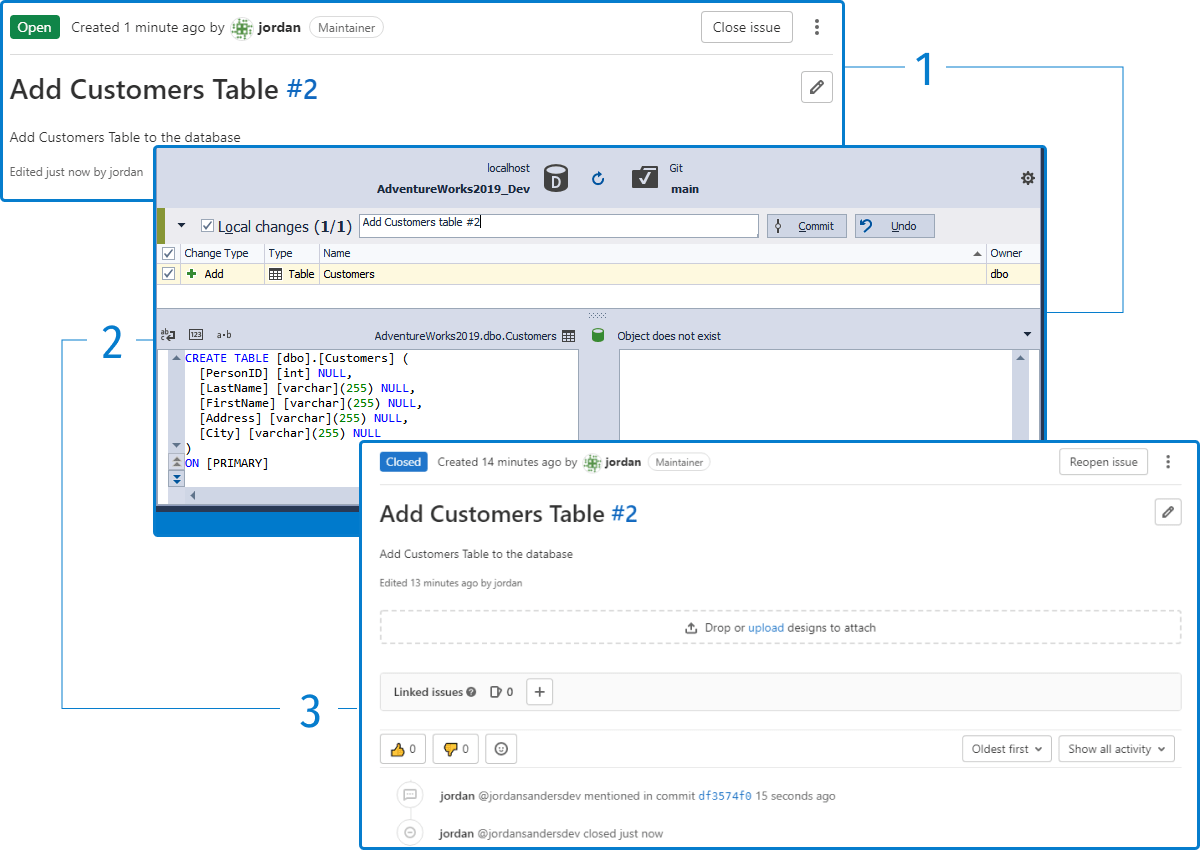This screenshot has height=850, width=1200.
Task: Give a thumbs up reaction
Action: [x=403, y=748]
